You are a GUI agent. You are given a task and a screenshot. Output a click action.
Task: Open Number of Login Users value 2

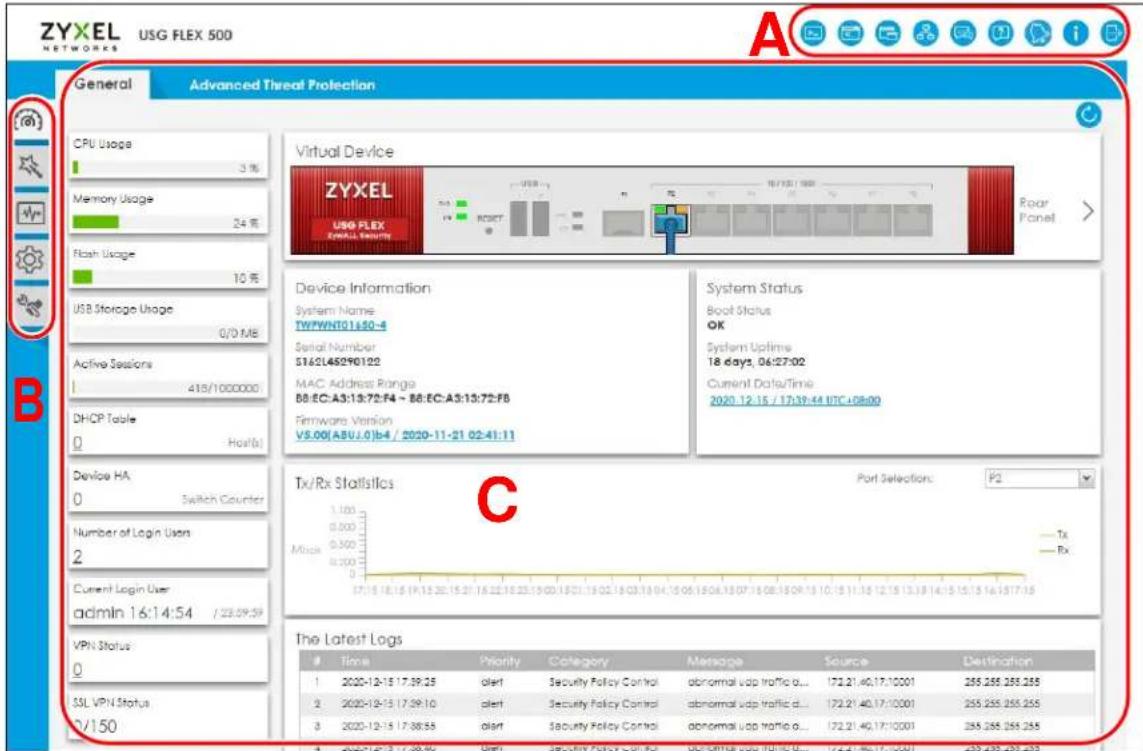tap(78, 557)
